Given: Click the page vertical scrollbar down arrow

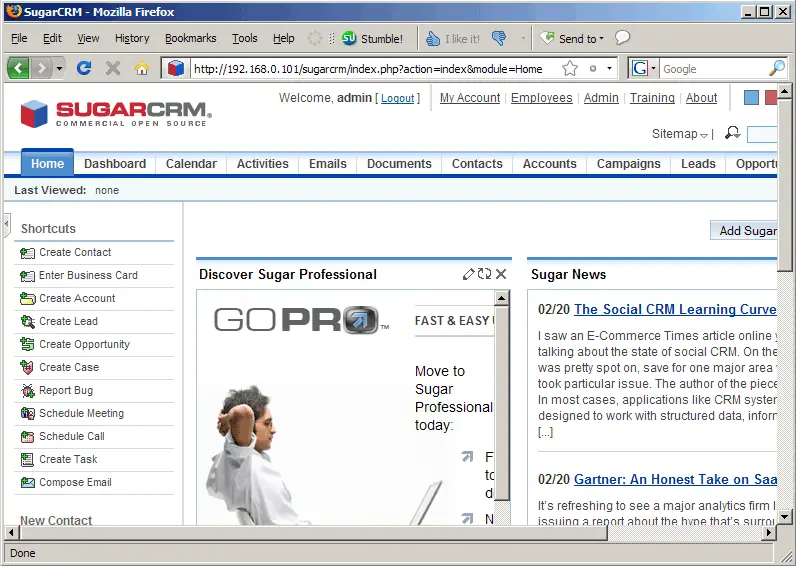Looking at the screenshot, I should [784, 517].
